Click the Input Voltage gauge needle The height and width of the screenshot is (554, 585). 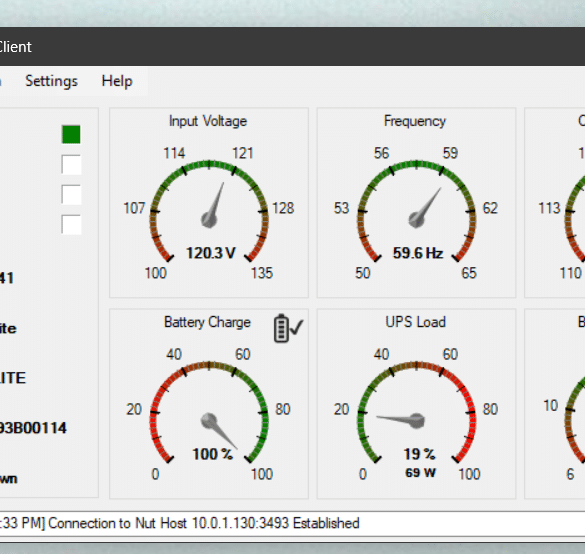tap(213, 206)
